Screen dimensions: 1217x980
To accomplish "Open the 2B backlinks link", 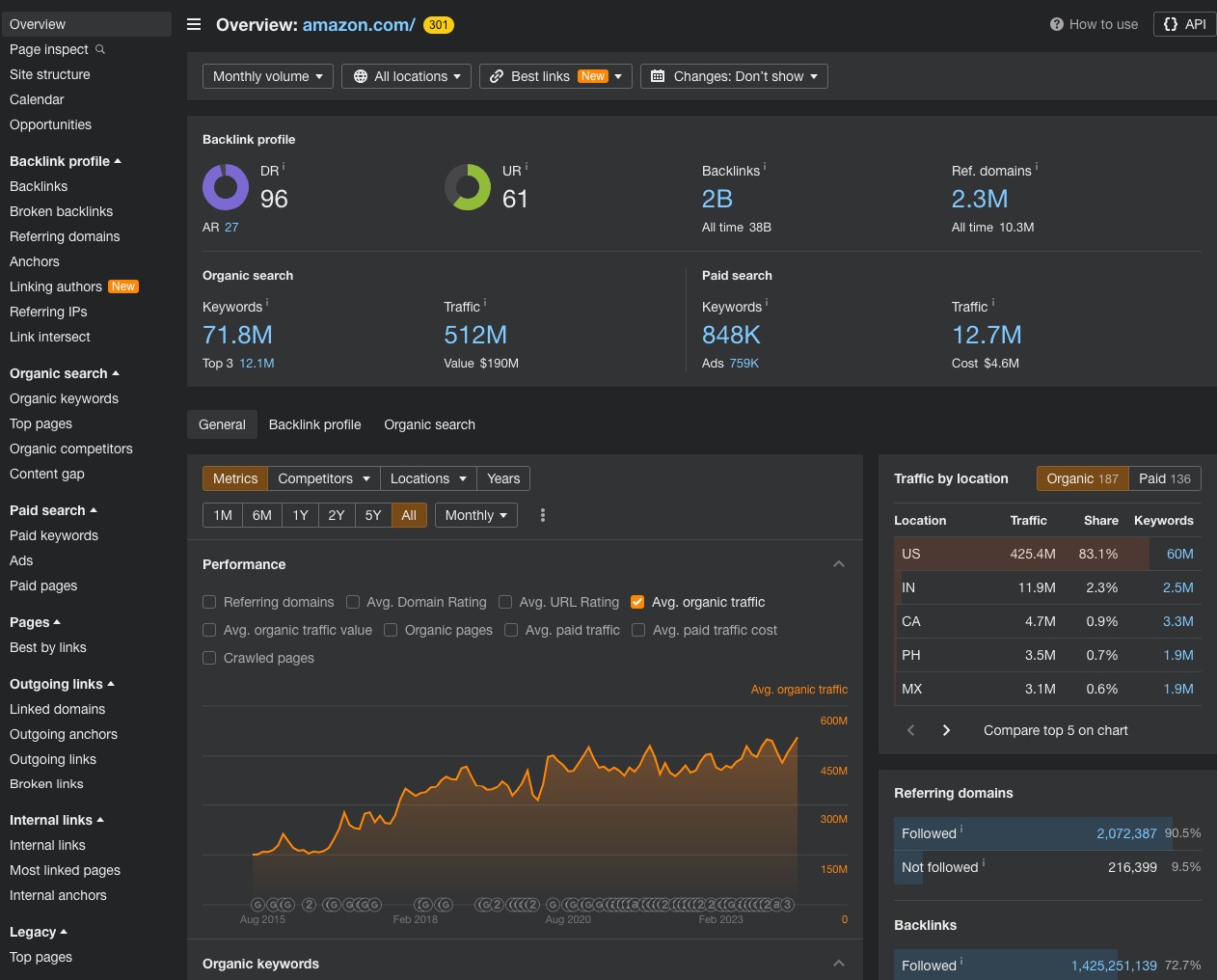I will tap(717, 199).
